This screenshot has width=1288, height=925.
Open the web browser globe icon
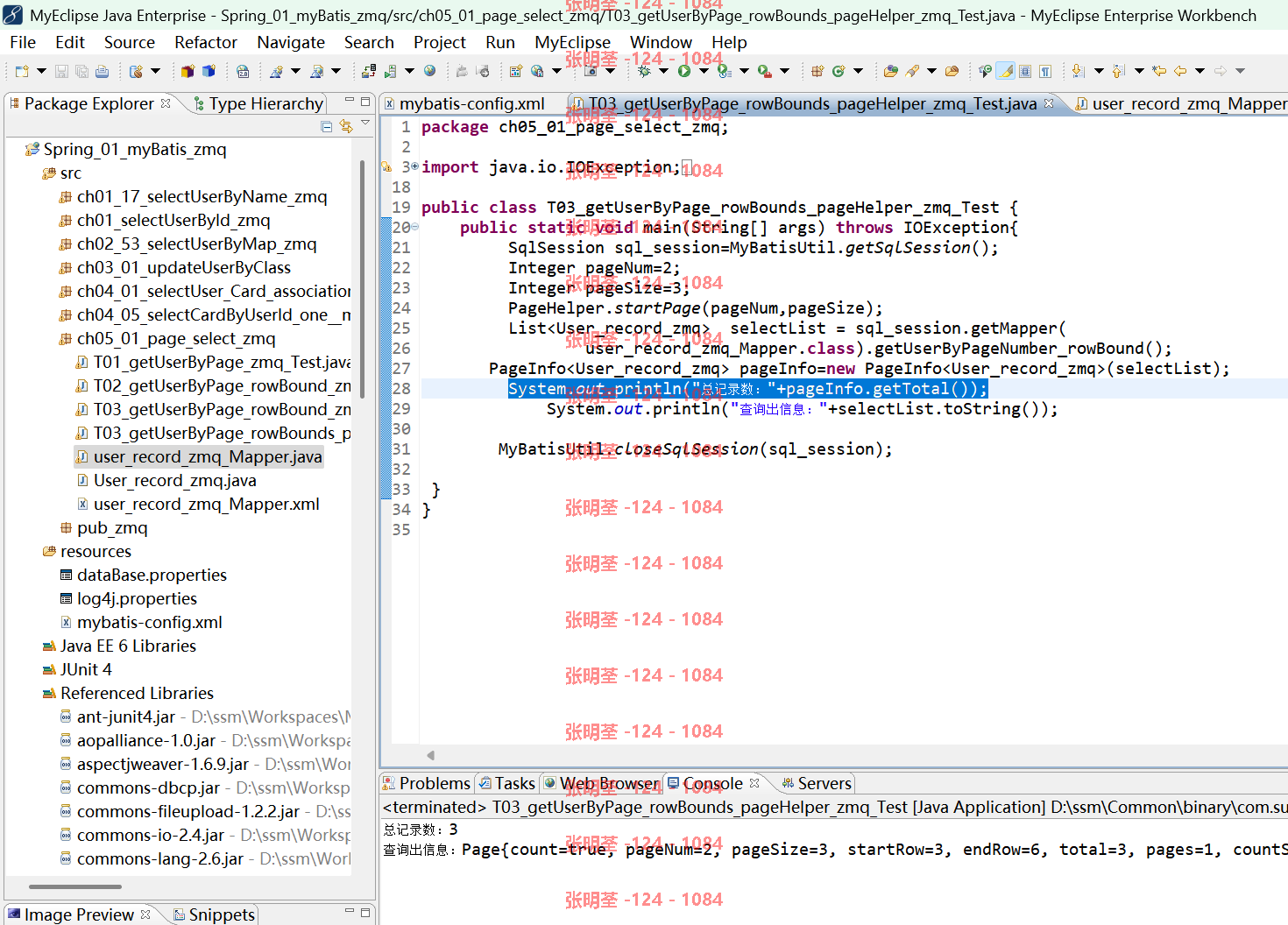point(429,71)
